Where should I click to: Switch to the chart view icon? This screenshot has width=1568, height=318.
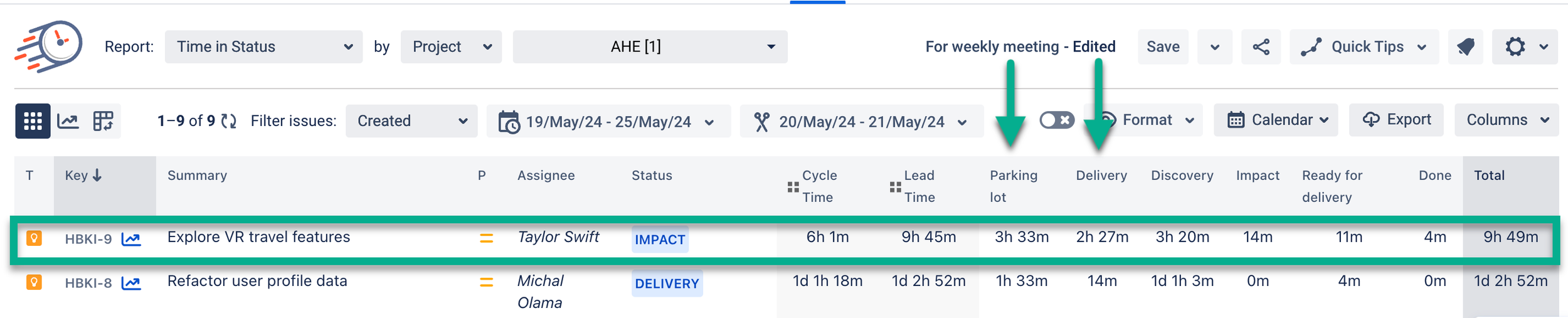[x=68, y=121]
